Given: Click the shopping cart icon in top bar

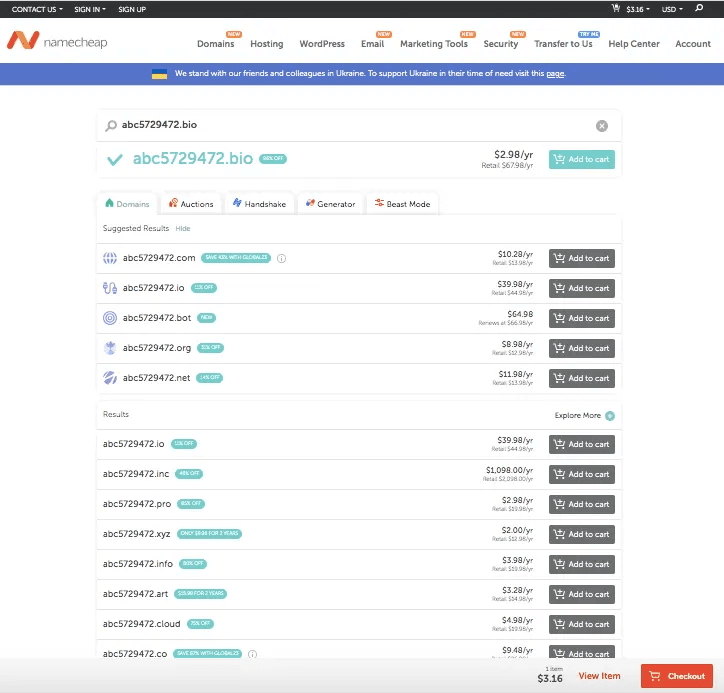Looking at the screenshot, I should (616, 8).
